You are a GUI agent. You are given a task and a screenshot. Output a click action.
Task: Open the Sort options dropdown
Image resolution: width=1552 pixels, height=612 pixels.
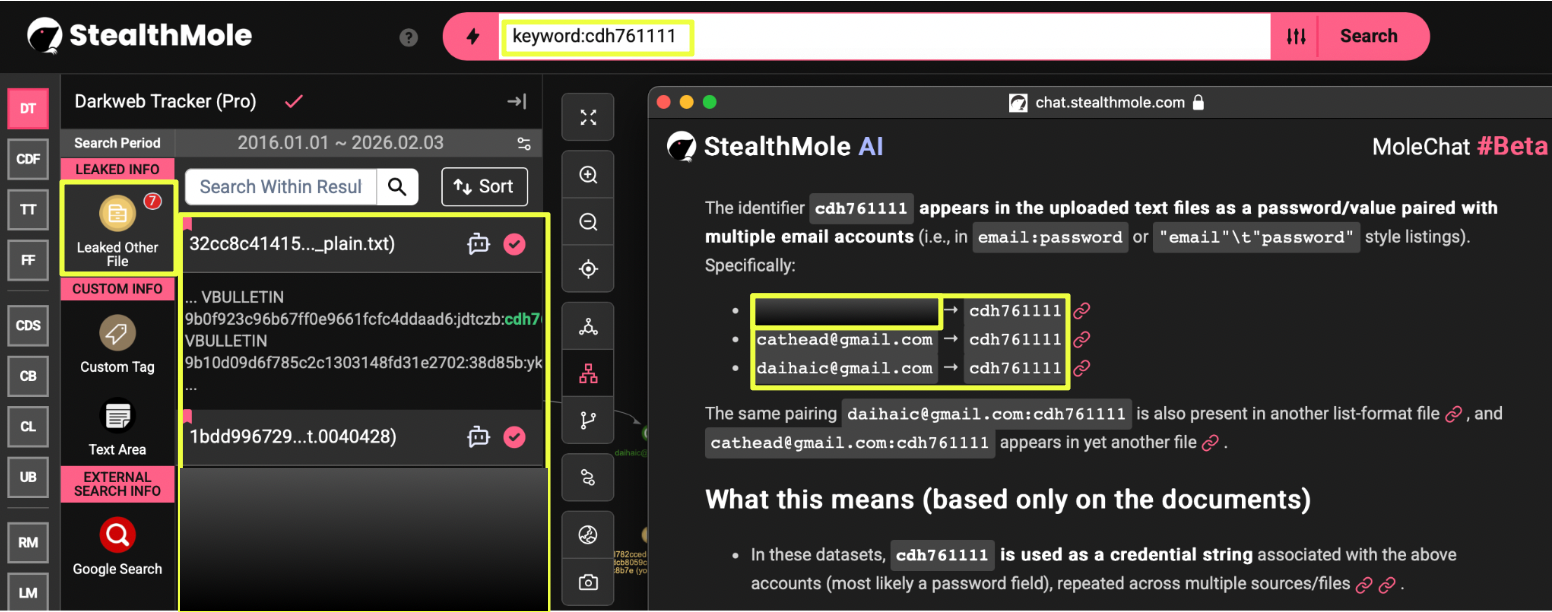coord(484,186)
